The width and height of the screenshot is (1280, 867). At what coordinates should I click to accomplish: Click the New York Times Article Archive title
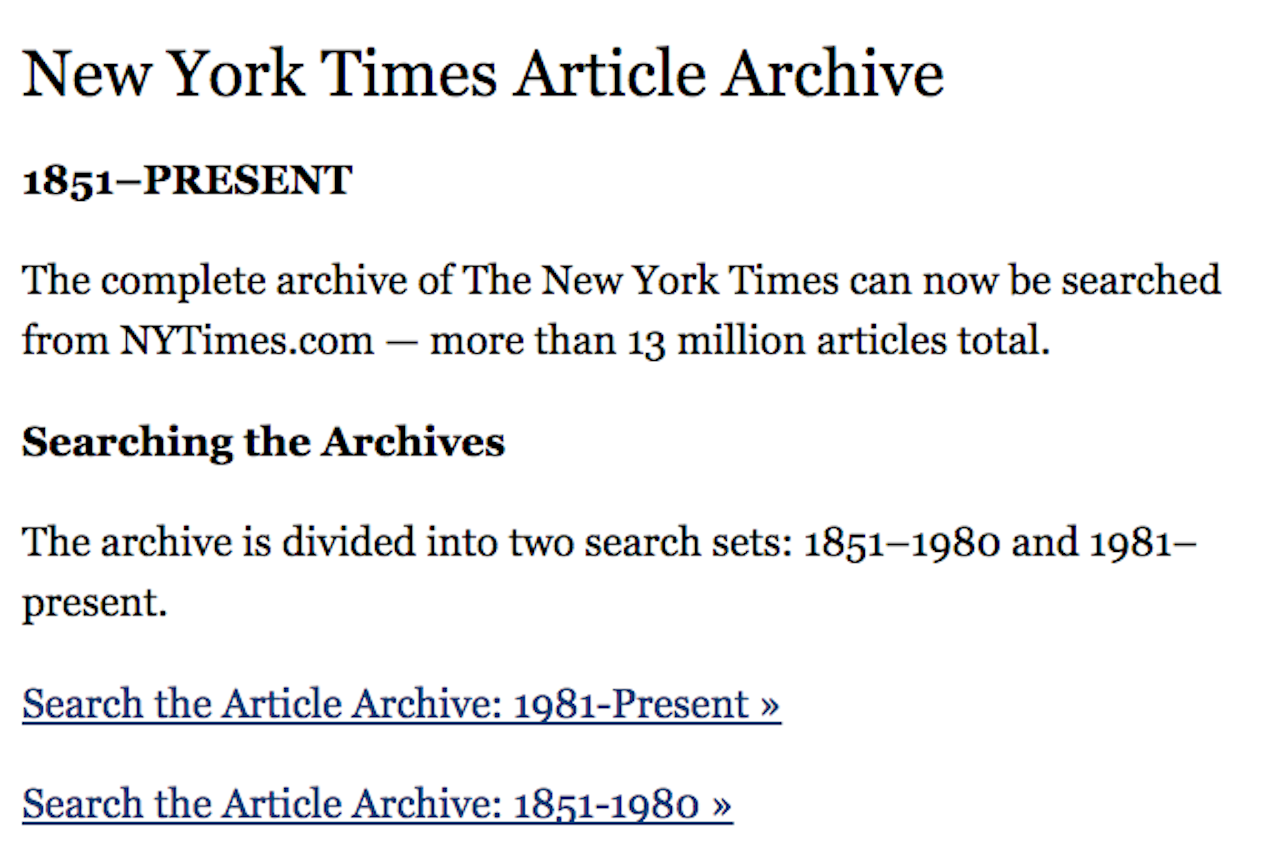click(482, 74)
